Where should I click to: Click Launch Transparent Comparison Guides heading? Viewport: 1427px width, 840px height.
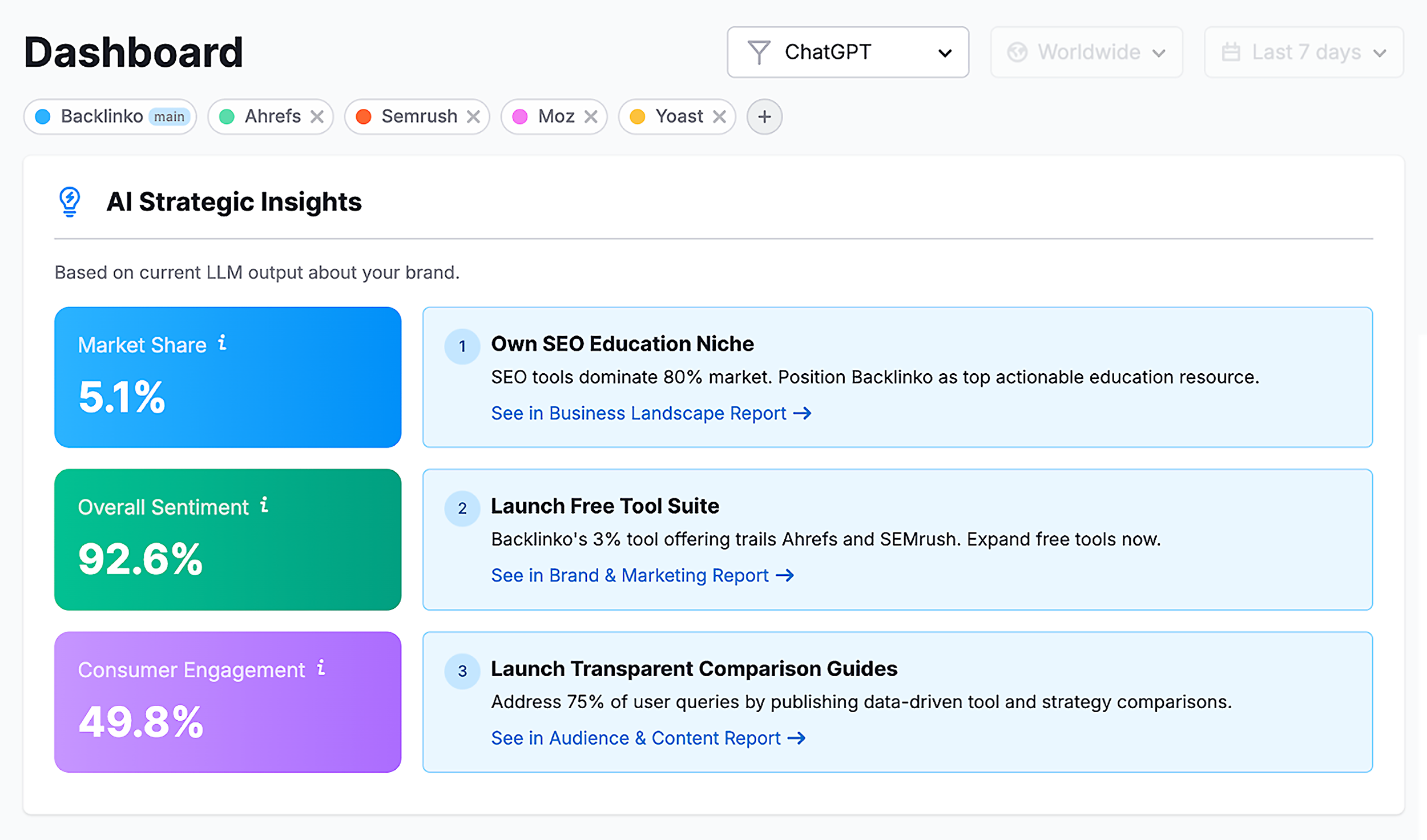click(x=694, y=668)
